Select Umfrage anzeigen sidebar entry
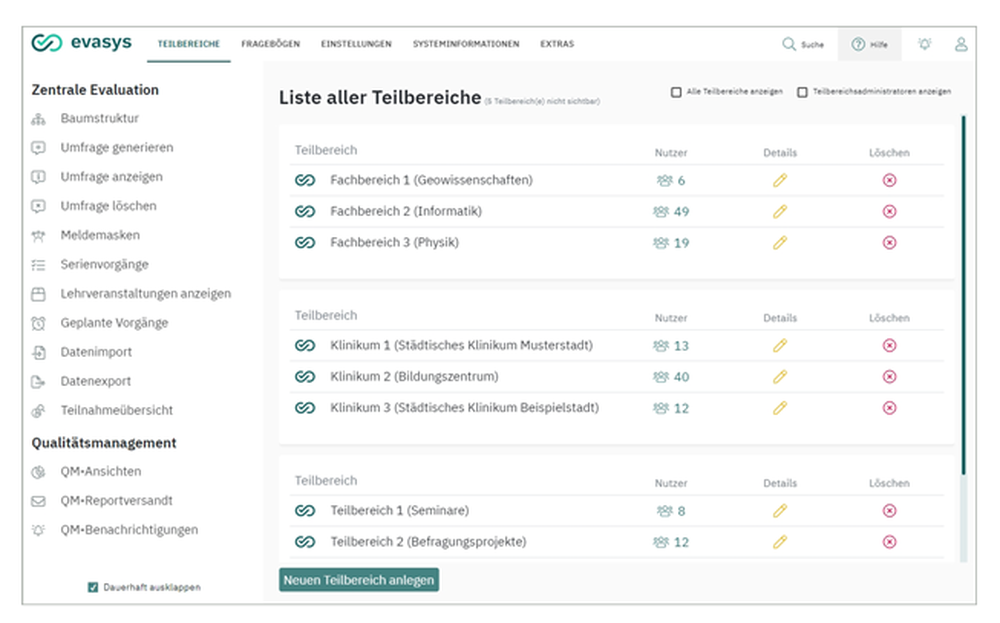The image size is (1000, 623). (111, 177)
